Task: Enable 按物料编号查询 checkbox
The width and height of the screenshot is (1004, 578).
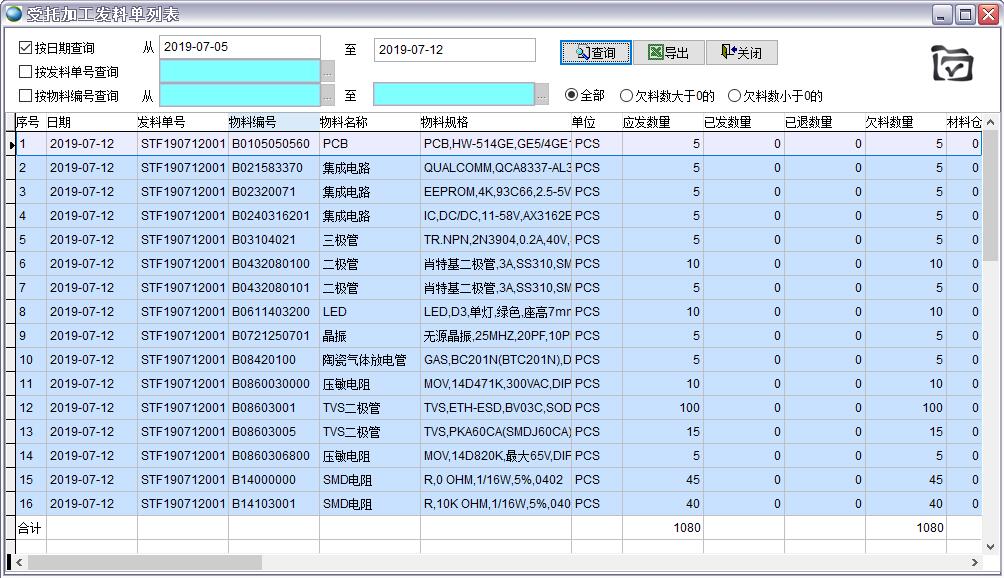Action: (26, 96)
